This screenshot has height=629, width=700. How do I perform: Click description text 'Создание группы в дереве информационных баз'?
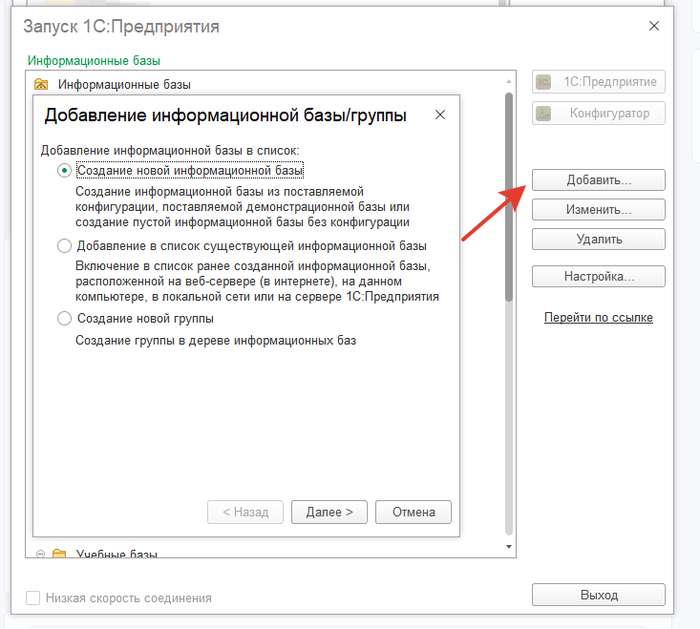[216, 341]
